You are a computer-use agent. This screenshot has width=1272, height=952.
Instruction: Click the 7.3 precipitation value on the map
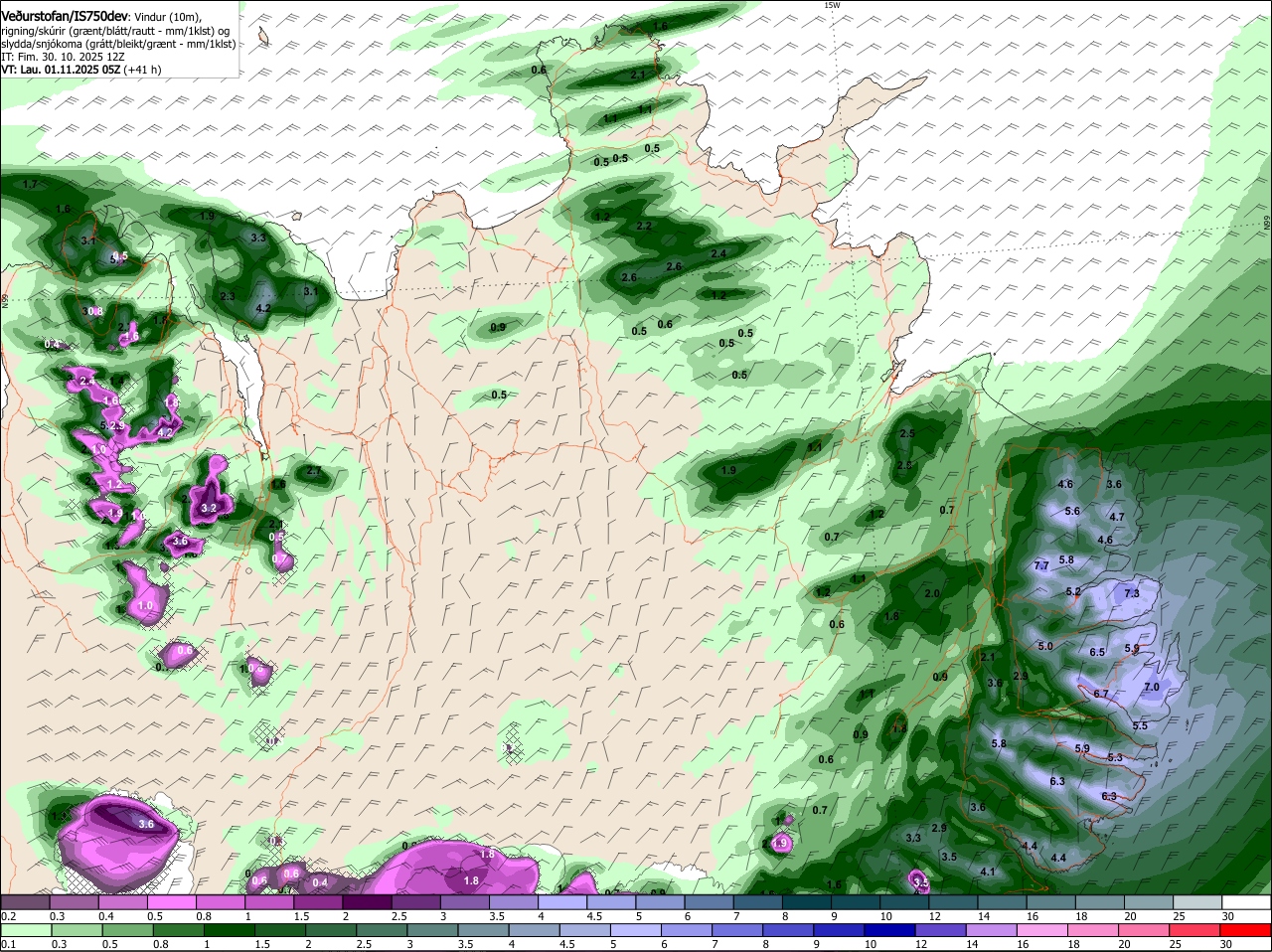coord(1132,593)
